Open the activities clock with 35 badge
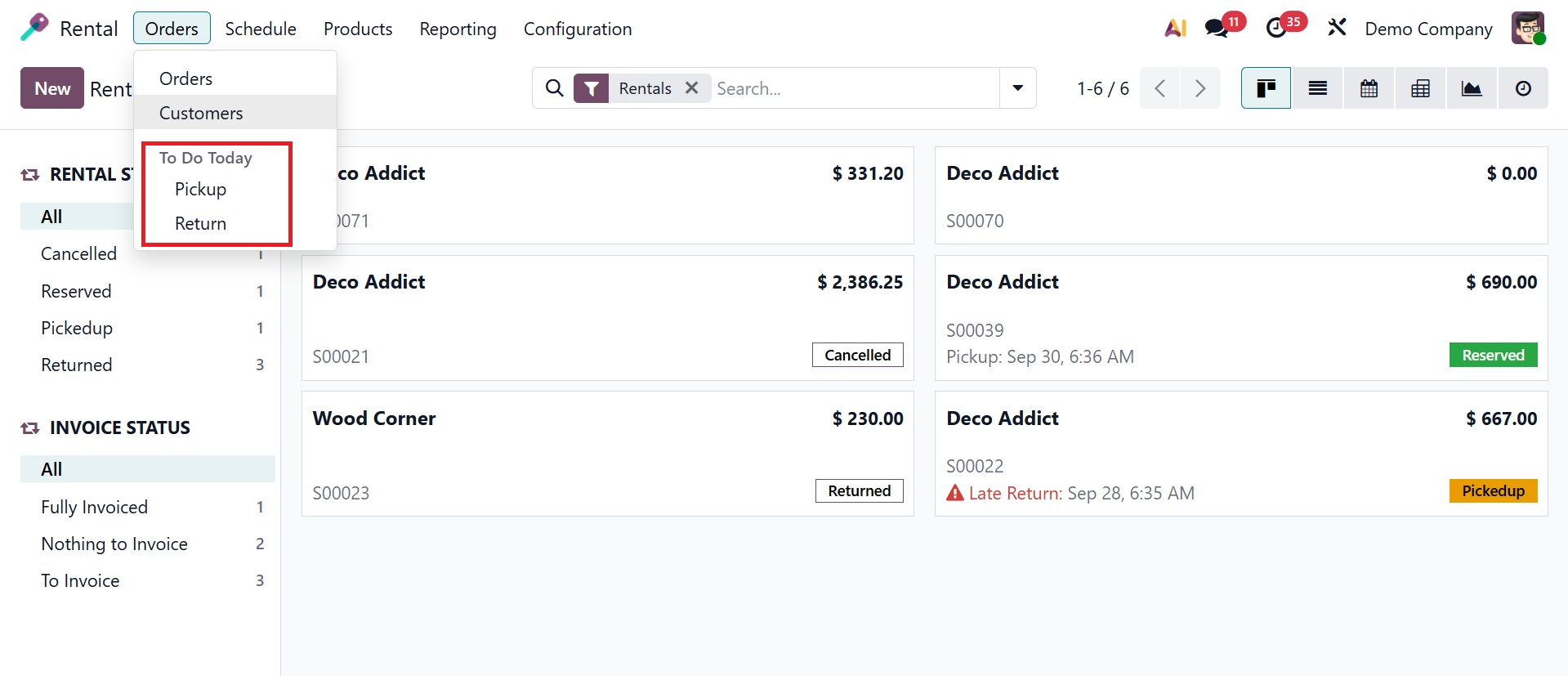1568x676 pixels. [x=1276, y=29]
